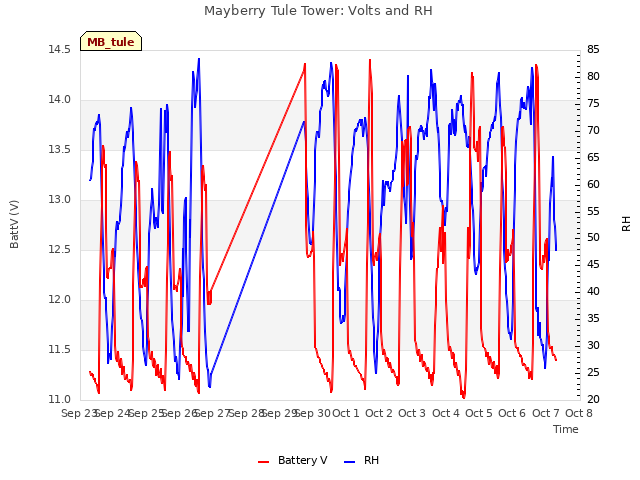Click the Oct 2 date tick label
This screenshot has width=640, height=480.
pos(379,413)
